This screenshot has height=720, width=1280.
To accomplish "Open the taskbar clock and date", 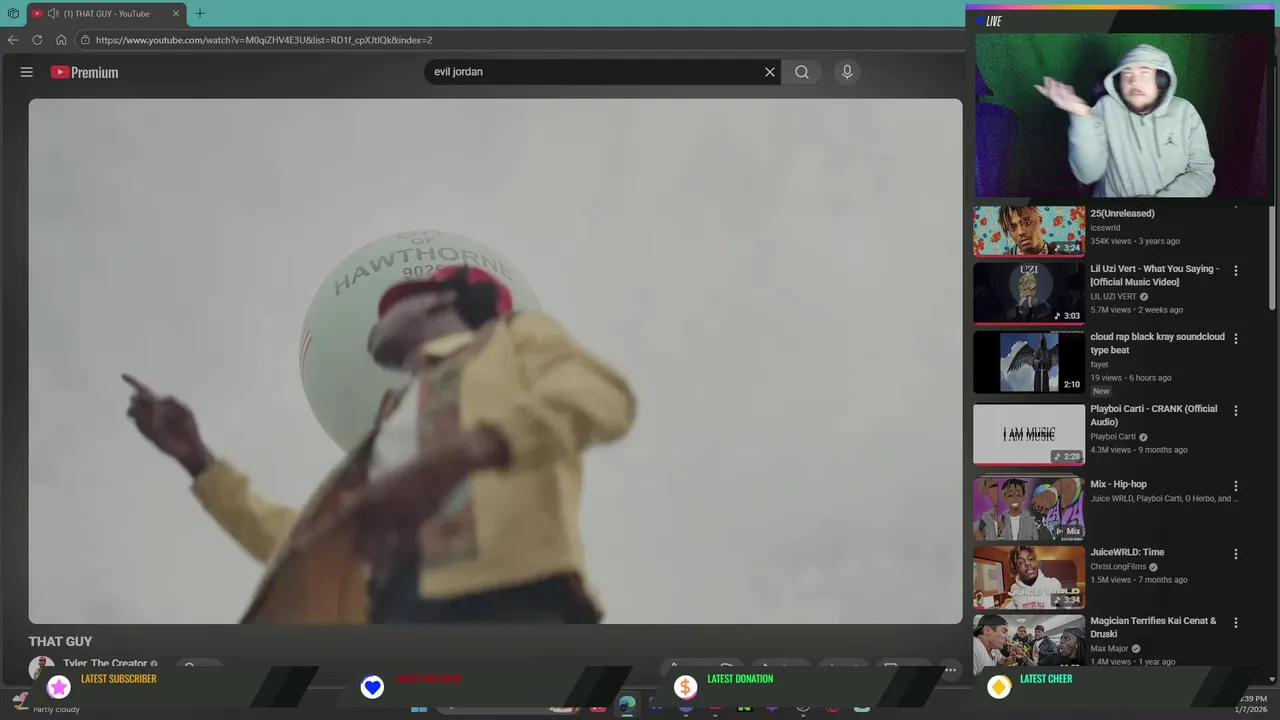I will point(1253,704).
